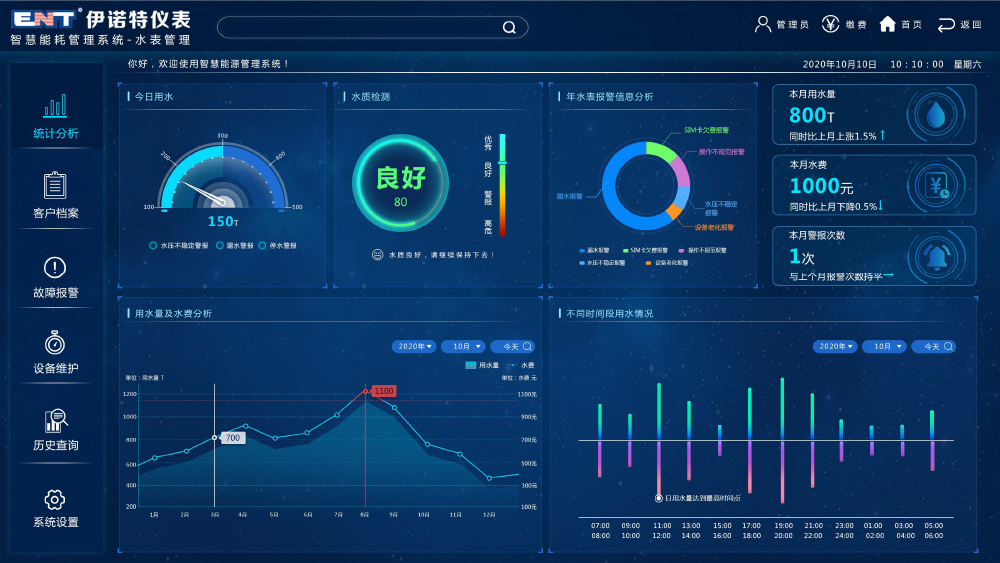Select the 漏水警报 radio option under gauge
Viewport: 1000px width, 563px height.
pyautogui.click(x=220, y=245)
